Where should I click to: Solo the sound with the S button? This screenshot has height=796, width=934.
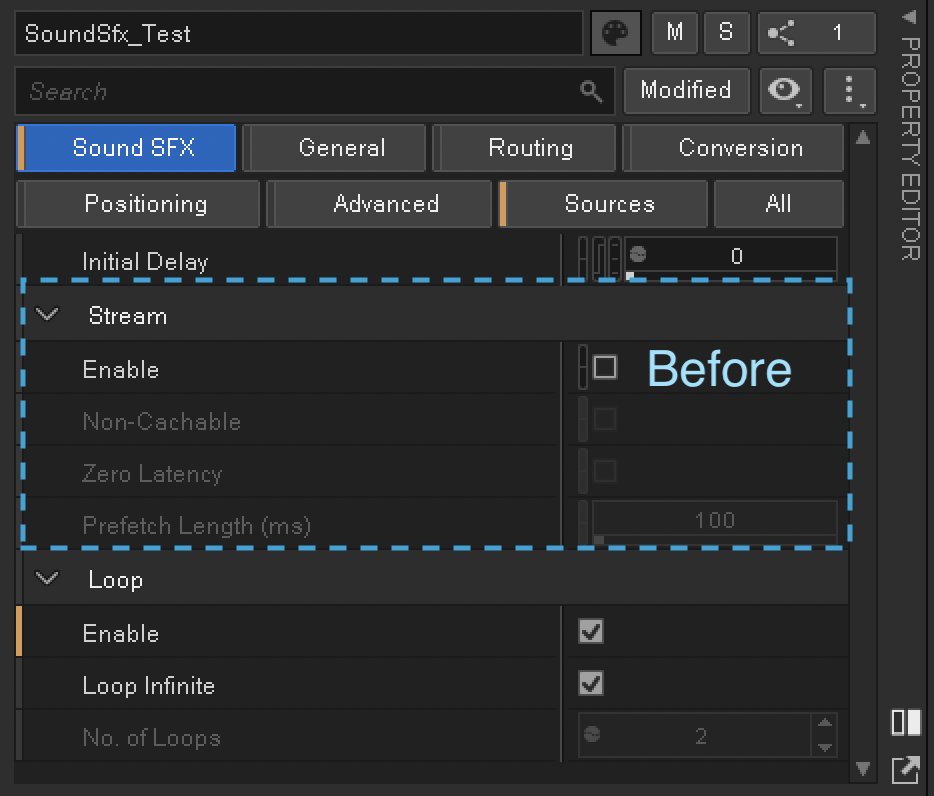[x=726, y=32]
